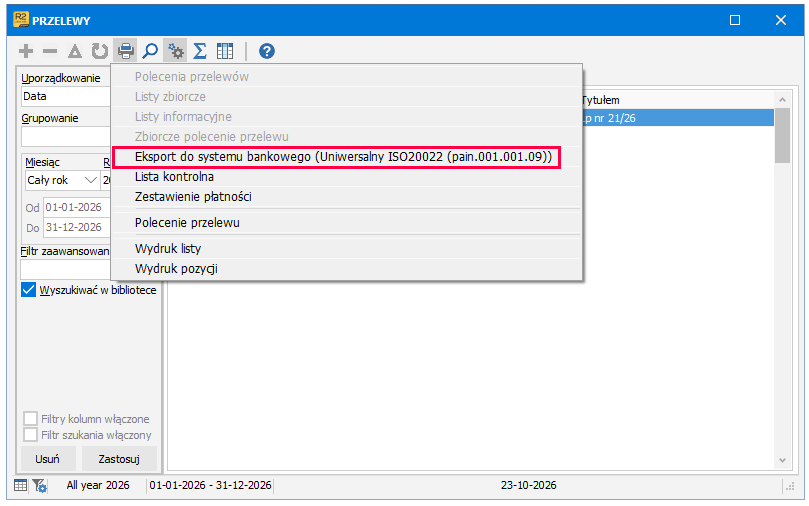Viewport: 809px width, 506px height.
Task: Click the filter settings icon in the status bar
Action: pyautogui.click(x=39, y=485)
